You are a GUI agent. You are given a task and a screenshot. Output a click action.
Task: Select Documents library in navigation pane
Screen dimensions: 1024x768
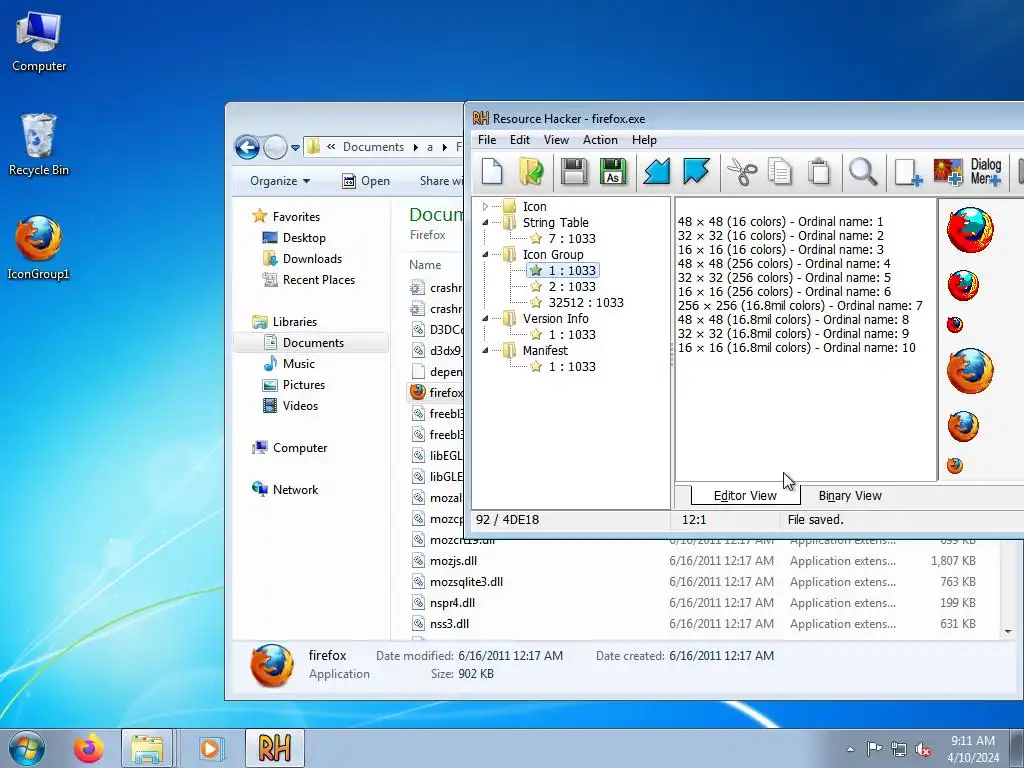pyautogui.click(x=313, y=343)
